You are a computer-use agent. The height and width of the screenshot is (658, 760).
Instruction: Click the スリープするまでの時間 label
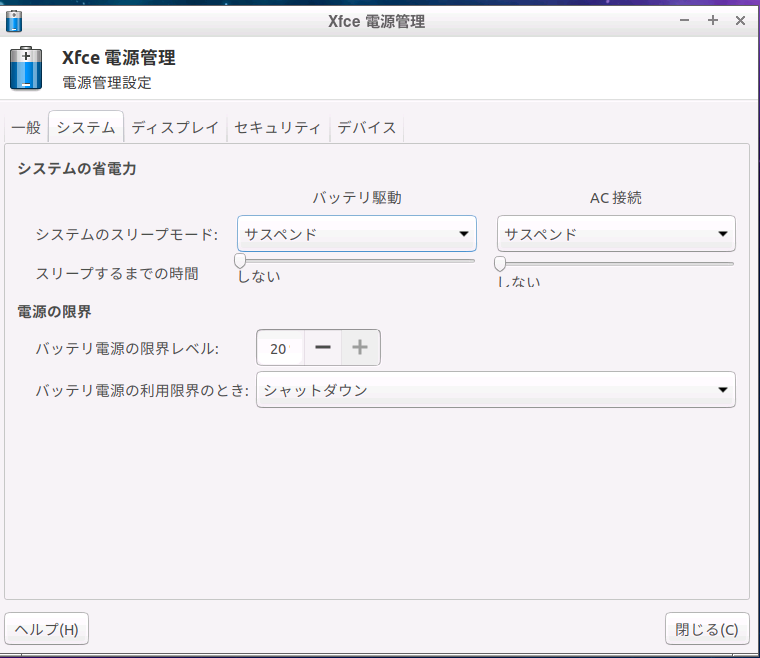tap(117, 273)
